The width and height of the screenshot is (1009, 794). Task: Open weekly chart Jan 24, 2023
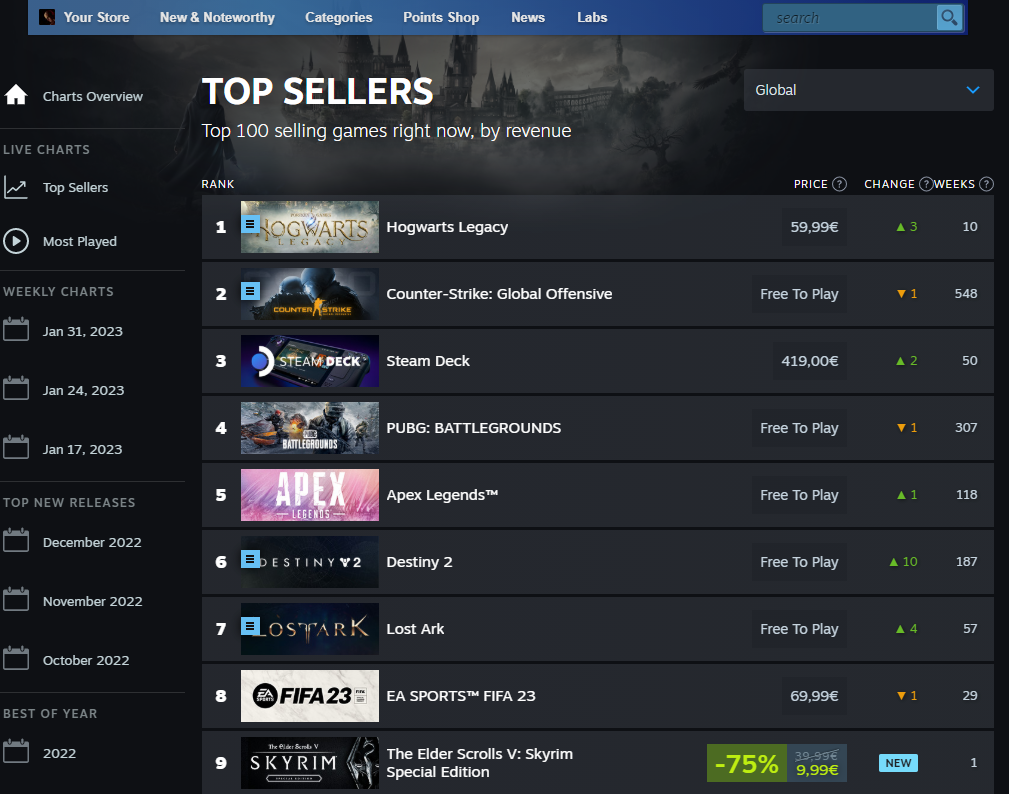pyautogui.click(x=83, y=391)
